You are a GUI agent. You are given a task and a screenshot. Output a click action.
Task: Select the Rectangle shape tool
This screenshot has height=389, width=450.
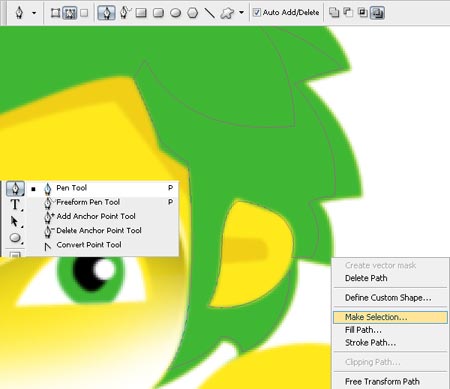[x=141, y=13]
